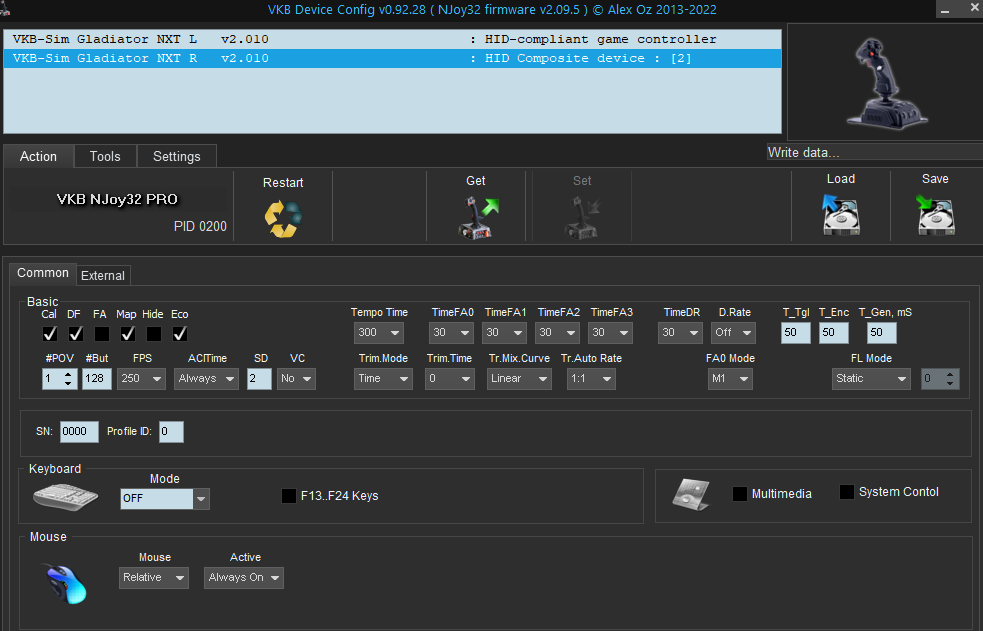Click the Restart recycle icon
The width and height of the screenshot is (983, 631).
[x=283, y=219]
